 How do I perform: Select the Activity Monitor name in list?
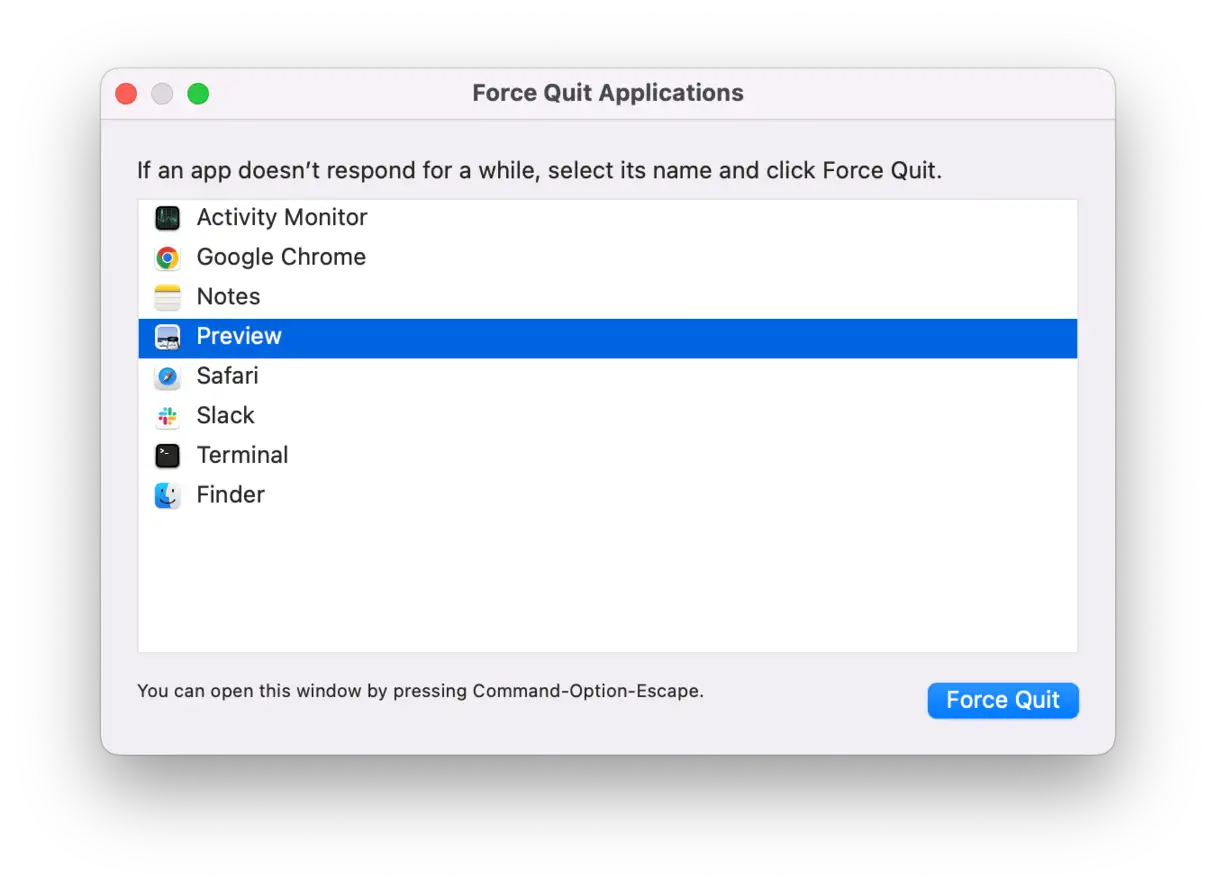[281, 218]
